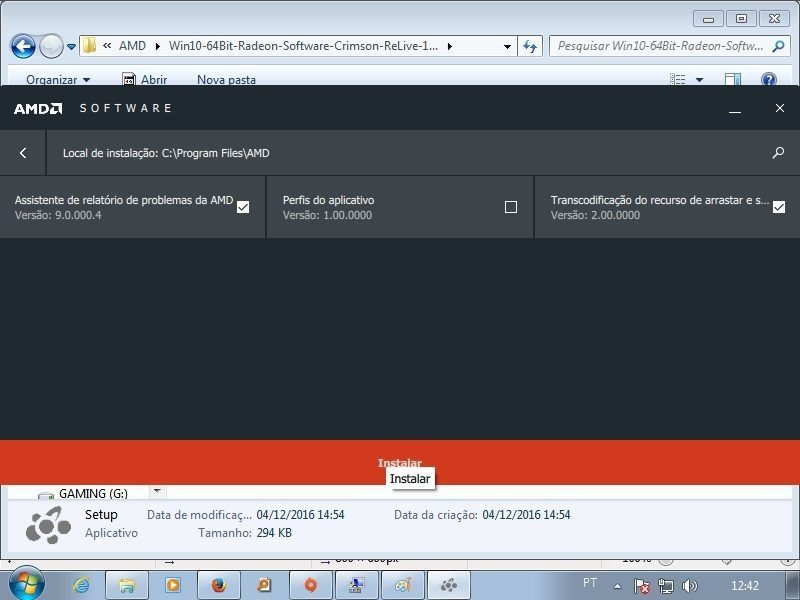
Task: Click Abrir in Explorer toolbar
Action: click(x=145, y=79)
